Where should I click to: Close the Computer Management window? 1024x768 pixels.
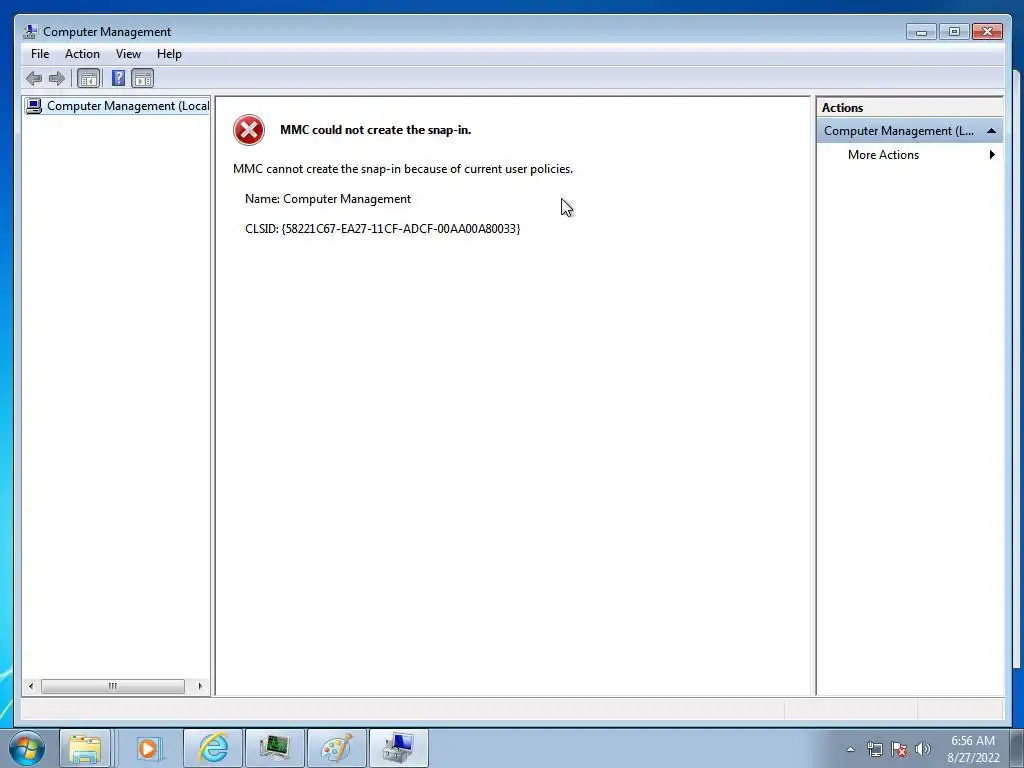(987, 31)
